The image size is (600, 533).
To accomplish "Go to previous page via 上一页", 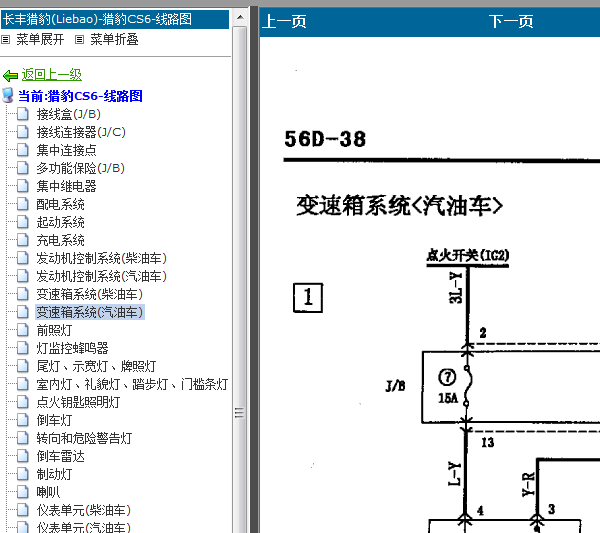I will click(284, 21).
